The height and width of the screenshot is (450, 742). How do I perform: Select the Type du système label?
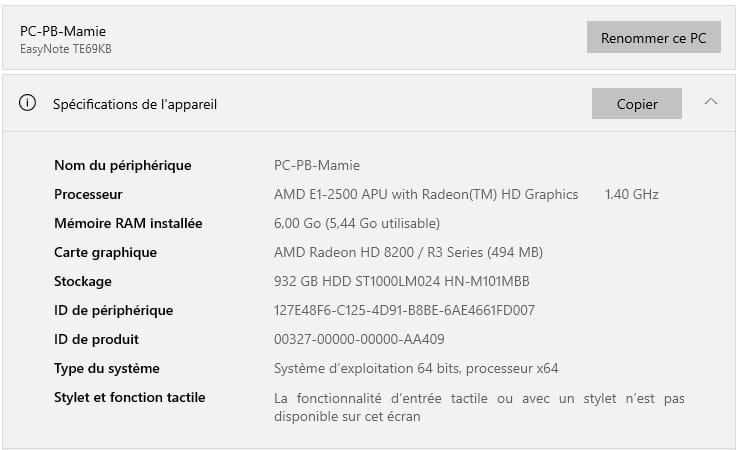[x=107, y=368]
